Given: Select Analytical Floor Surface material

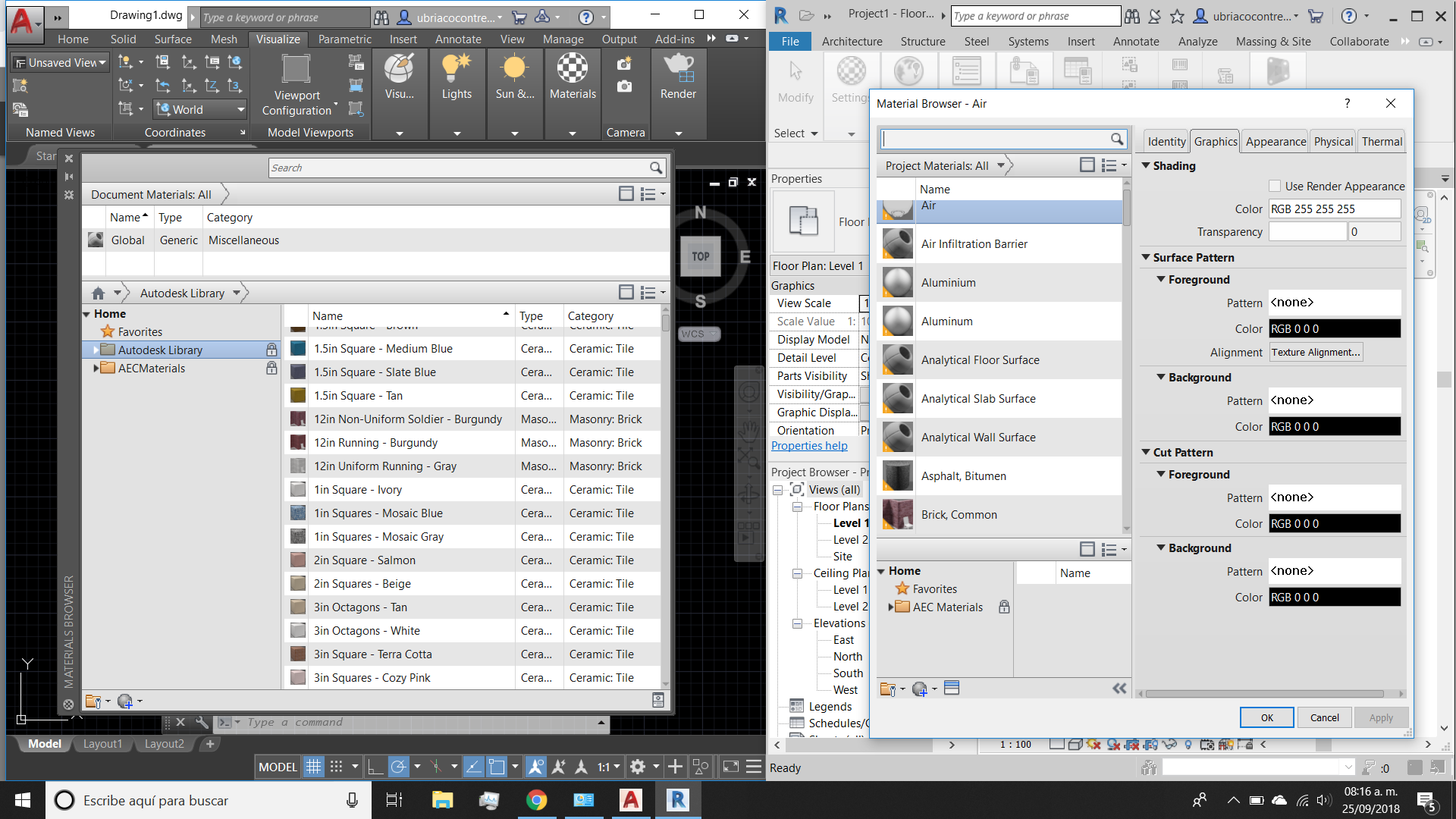Looking at the screenshot, I should click(x=999, y=359).
